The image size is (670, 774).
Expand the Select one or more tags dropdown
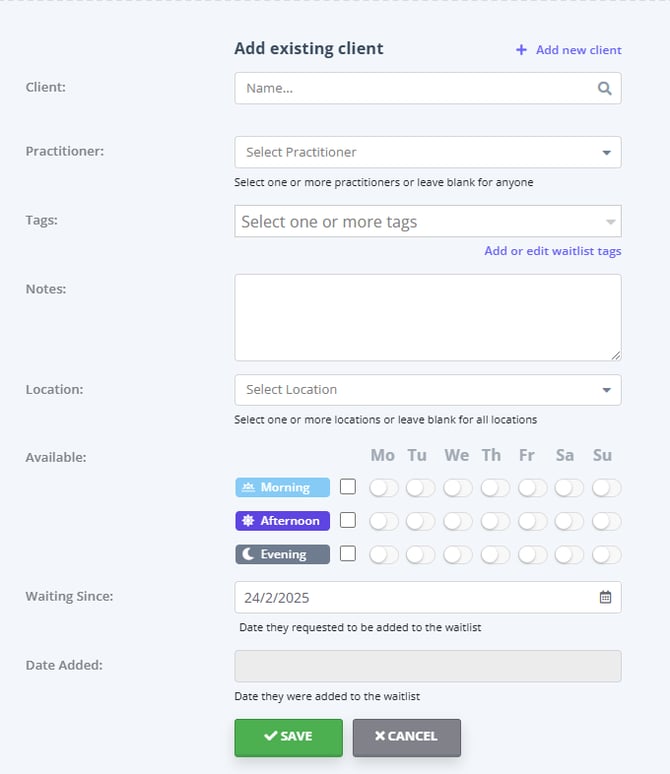(427, 221)
